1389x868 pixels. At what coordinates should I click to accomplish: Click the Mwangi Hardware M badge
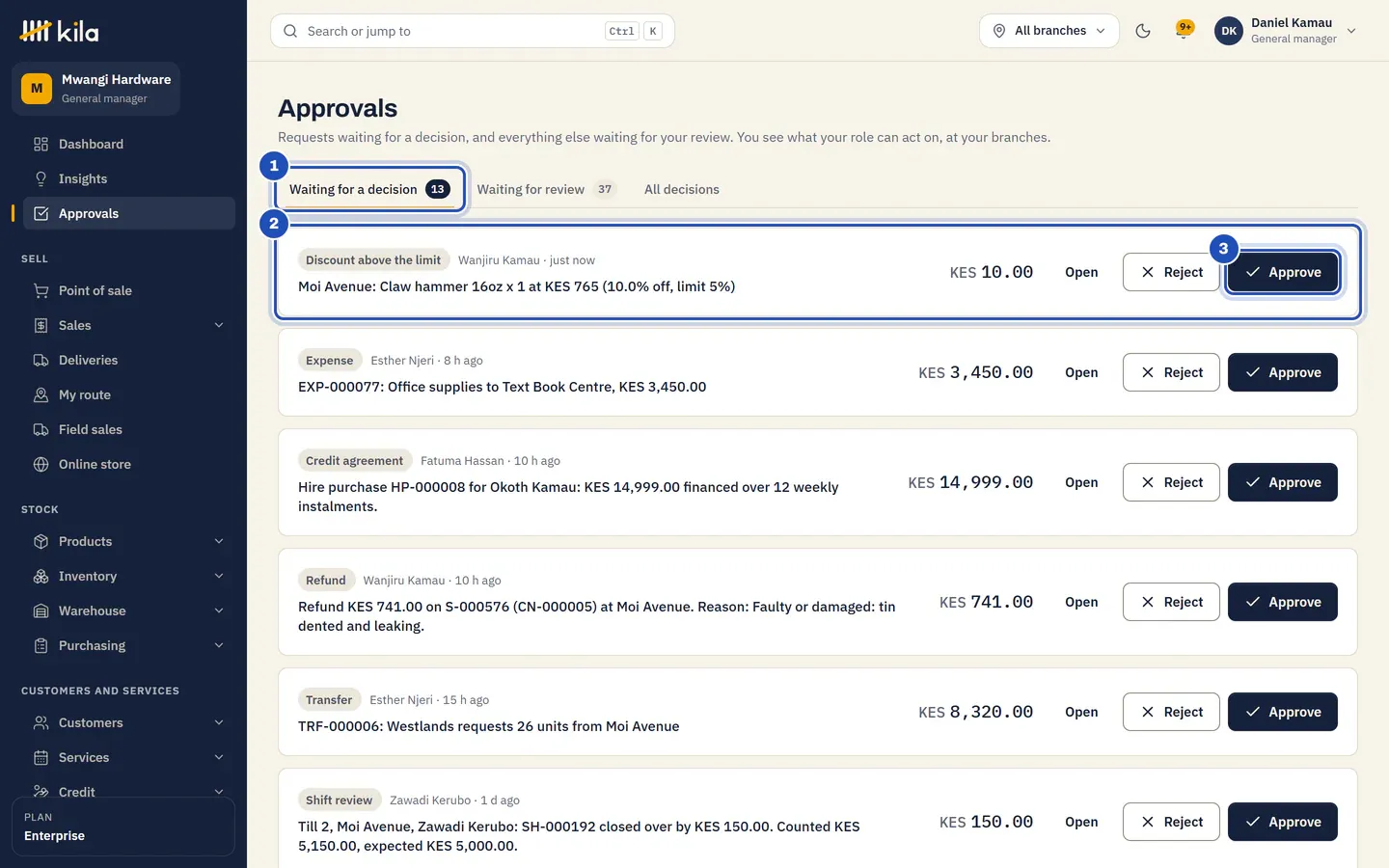[37, 88]
